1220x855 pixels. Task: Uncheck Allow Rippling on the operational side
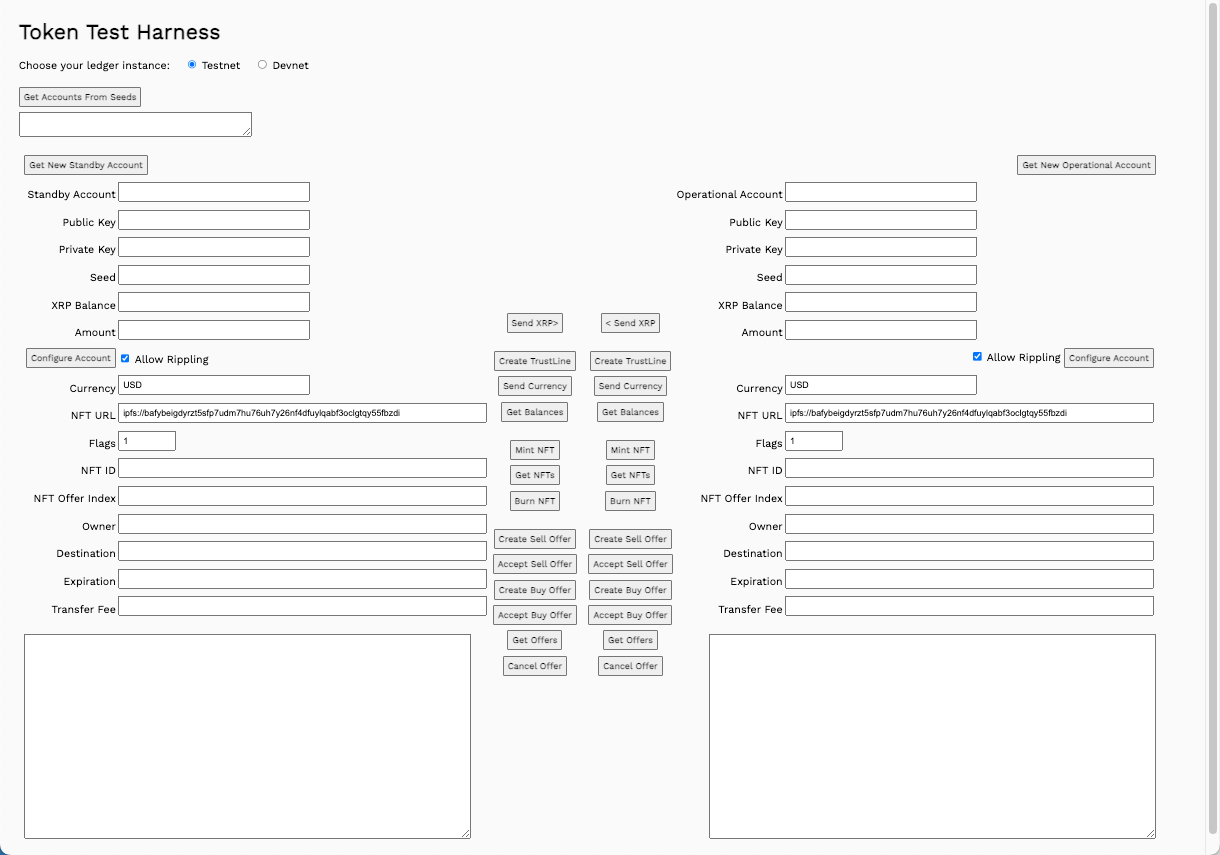coord(977,356)
